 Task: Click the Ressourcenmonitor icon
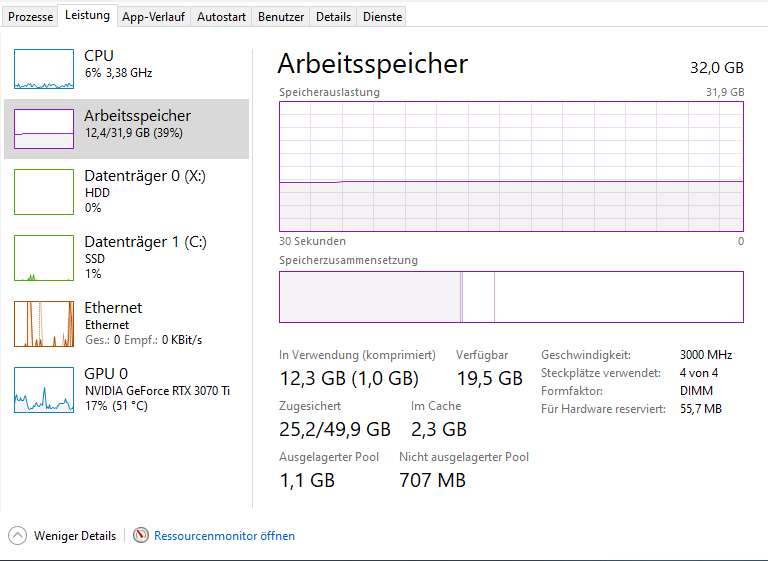point(141,536)
